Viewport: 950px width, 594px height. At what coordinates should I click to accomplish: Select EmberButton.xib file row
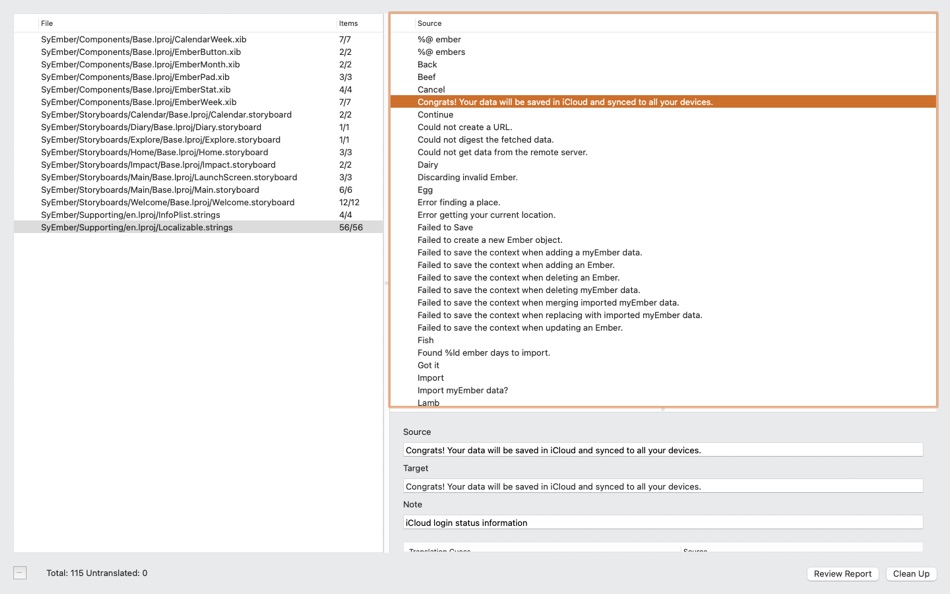(198, 52)
